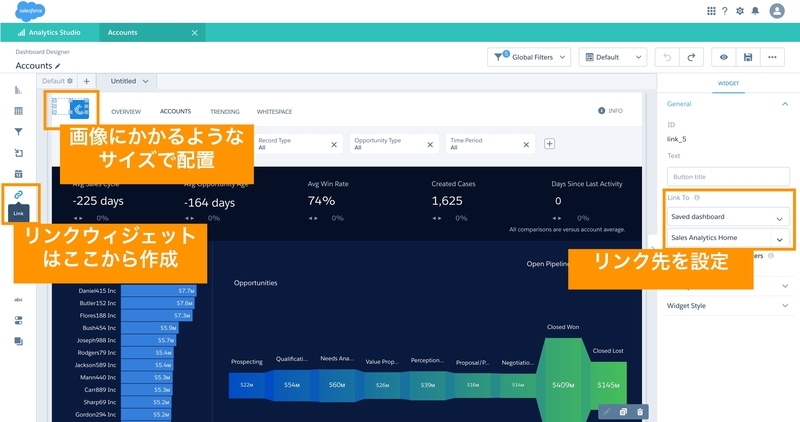Screen dimensions: 800x422
Task: Clear the Record Type filter
Action: (334, 144)
